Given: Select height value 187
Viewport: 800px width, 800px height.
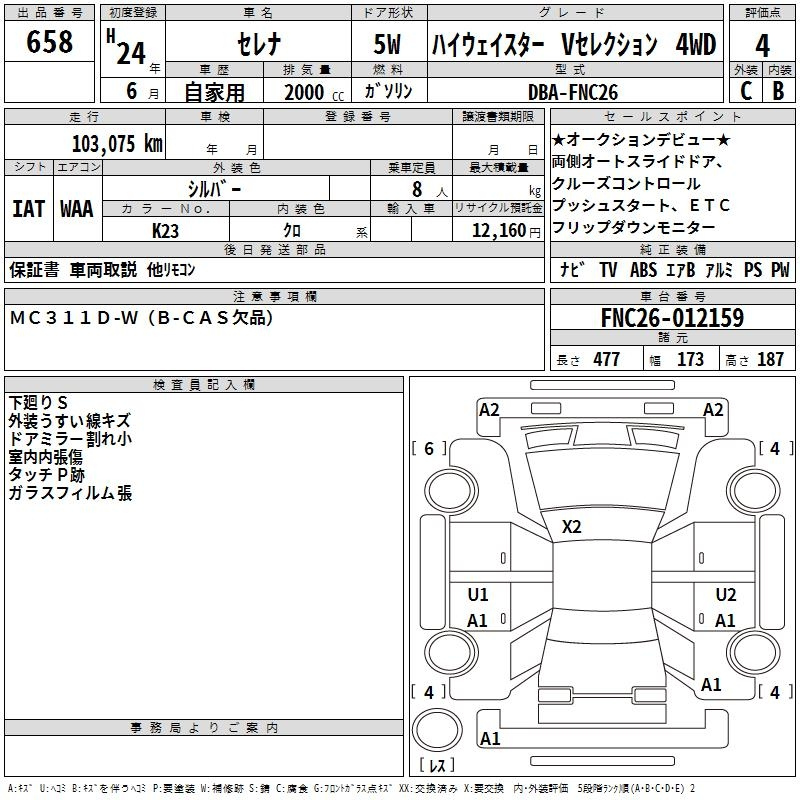Looking at the screenshot, I should pos(770,359).
